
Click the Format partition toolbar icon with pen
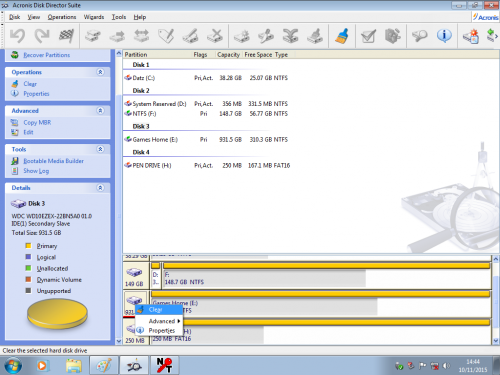pyautogui.click(x=190, y=36)
